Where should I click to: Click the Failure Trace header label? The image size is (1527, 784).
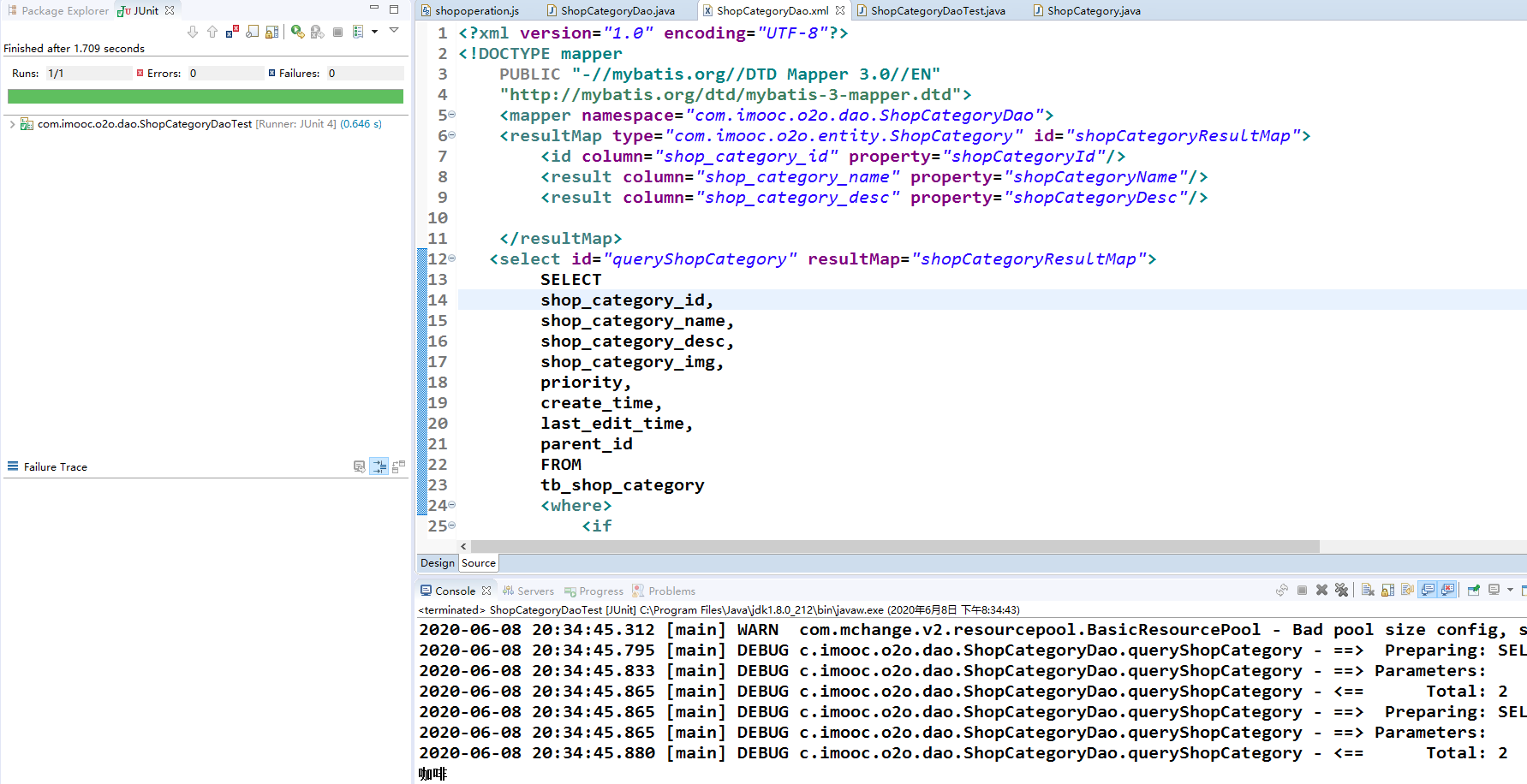click(x=56, y=466)
